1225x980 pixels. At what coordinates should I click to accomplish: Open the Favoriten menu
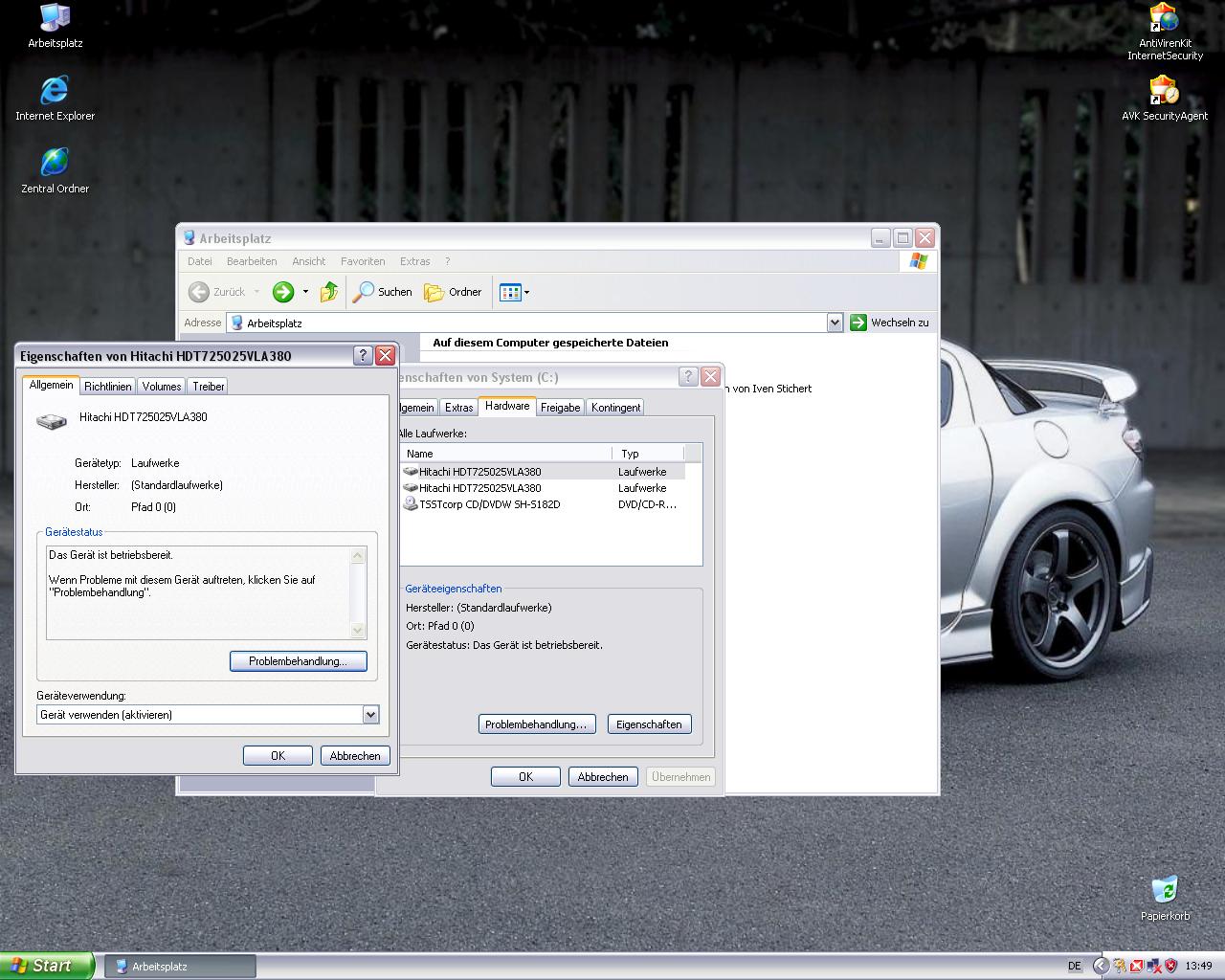pos(363,261)
